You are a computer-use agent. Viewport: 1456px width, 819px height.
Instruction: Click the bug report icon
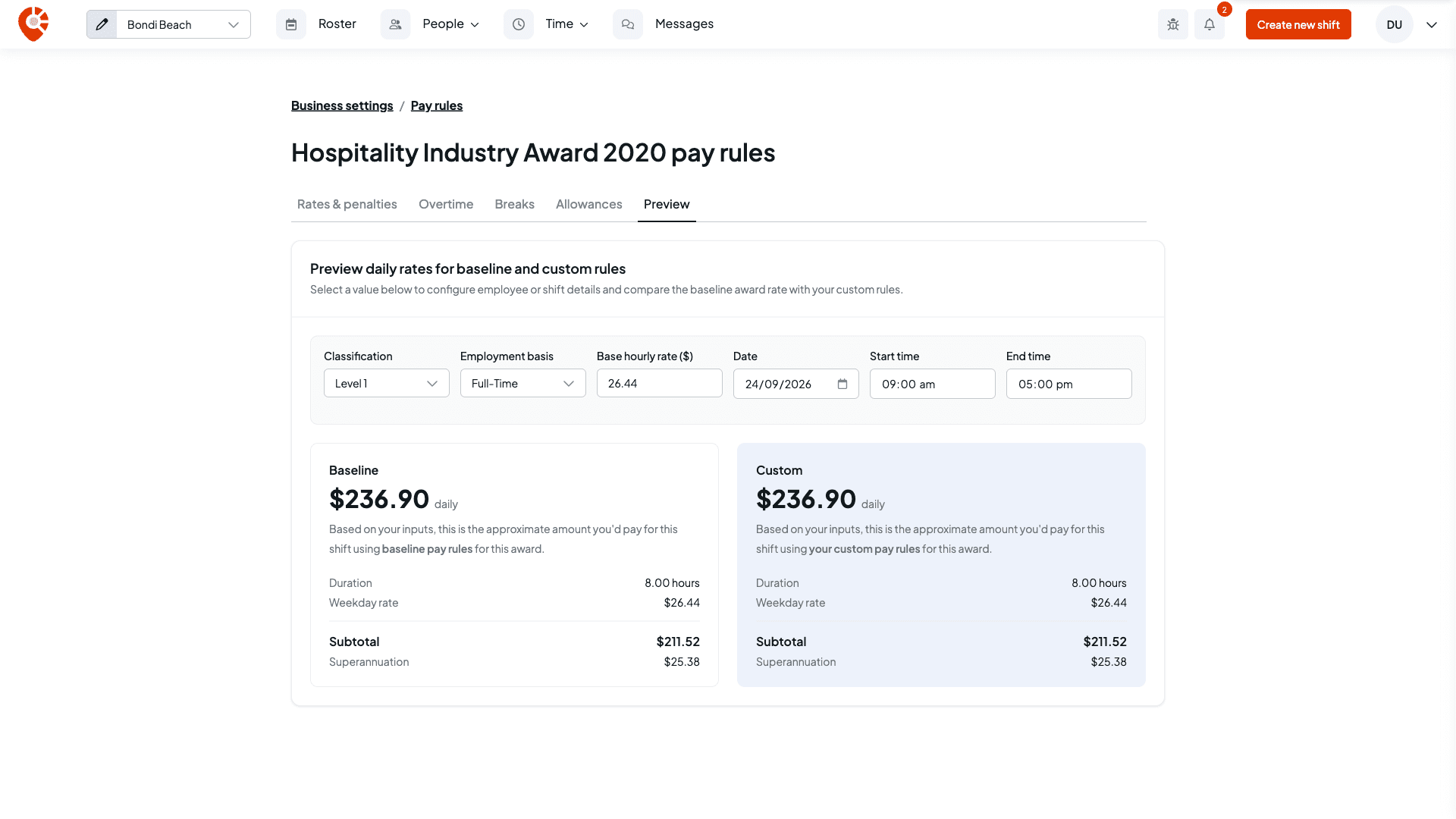click(1173, 24)
